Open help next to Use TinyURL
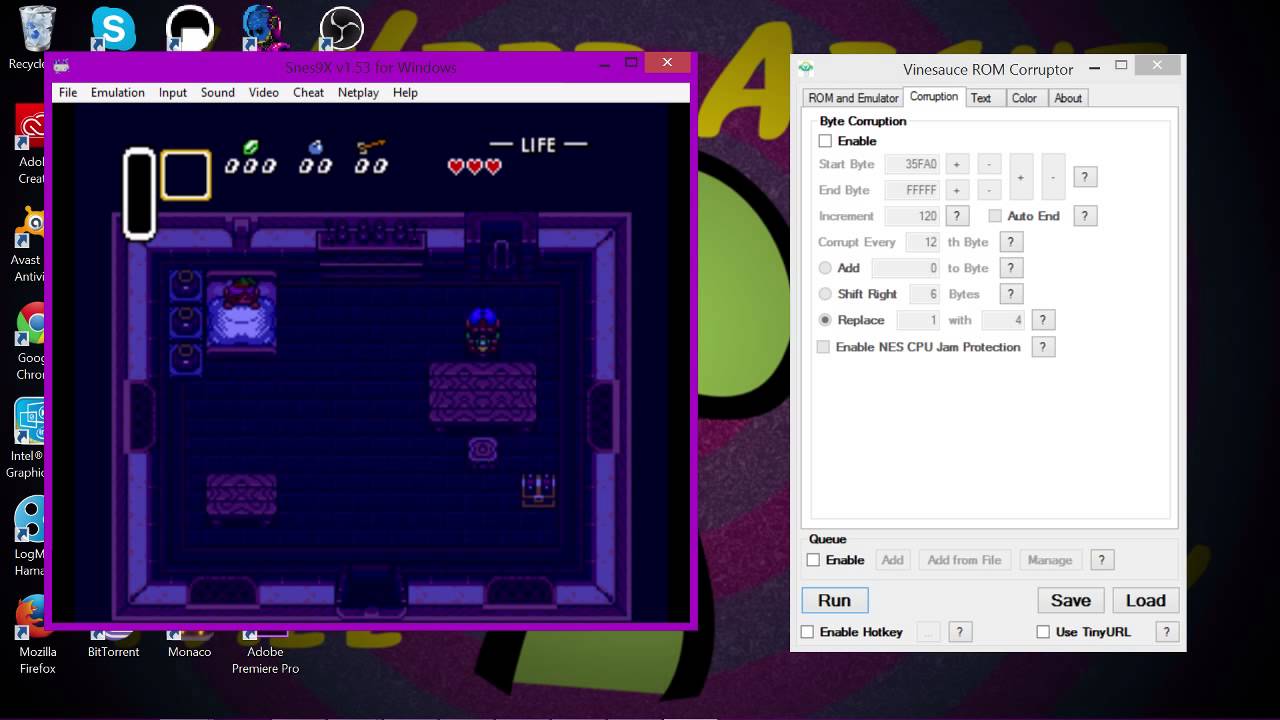Image resolution: width=1280 pixels, height=720 pixels. [x=1166, y=632]
